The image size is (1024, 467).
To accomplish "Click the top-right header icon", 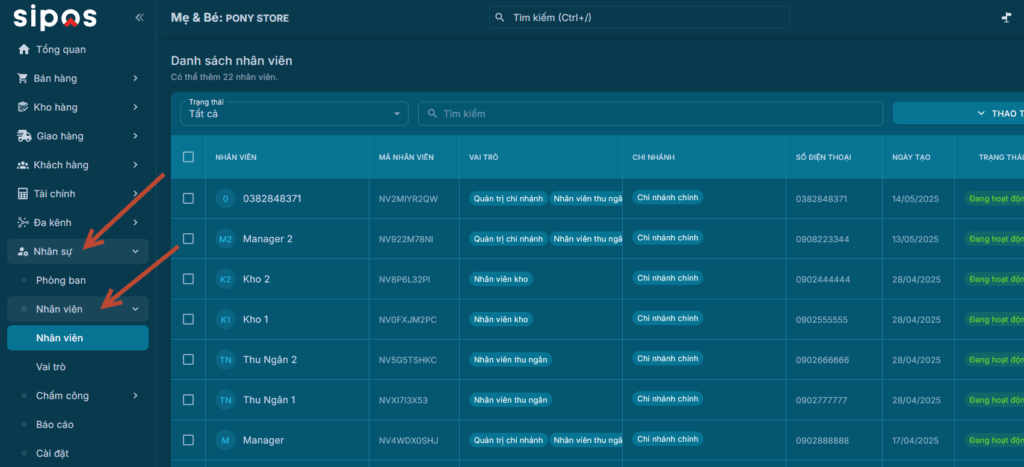I will (1006, 18).
